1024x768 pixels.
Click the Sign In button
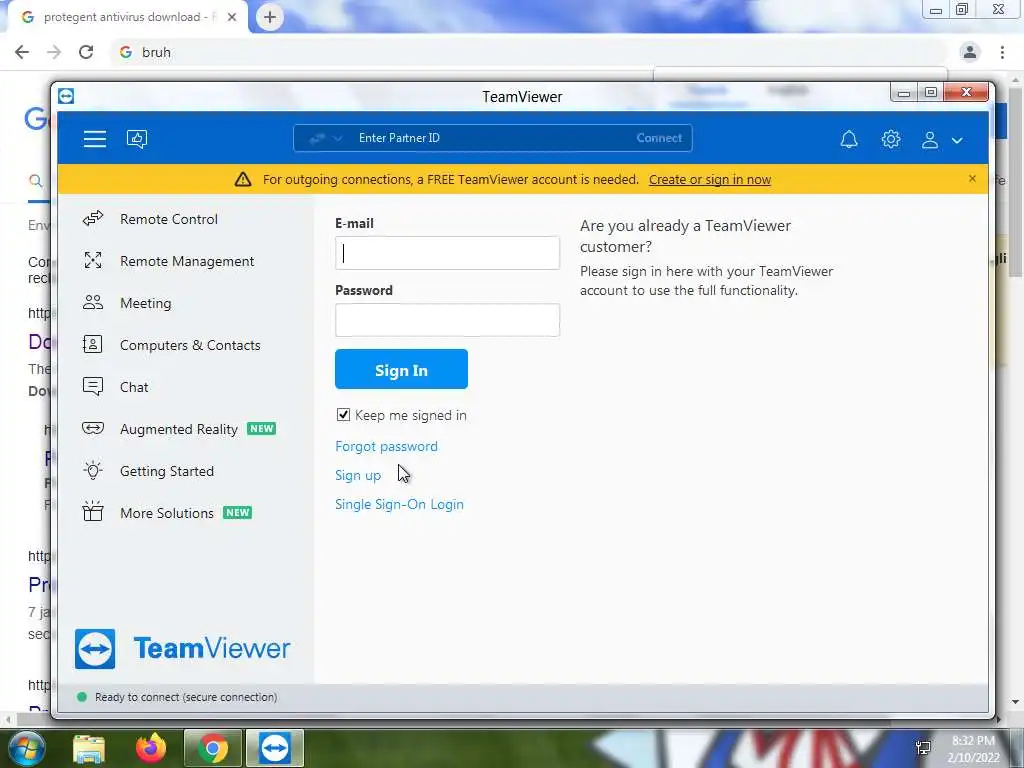pos(401,369)
